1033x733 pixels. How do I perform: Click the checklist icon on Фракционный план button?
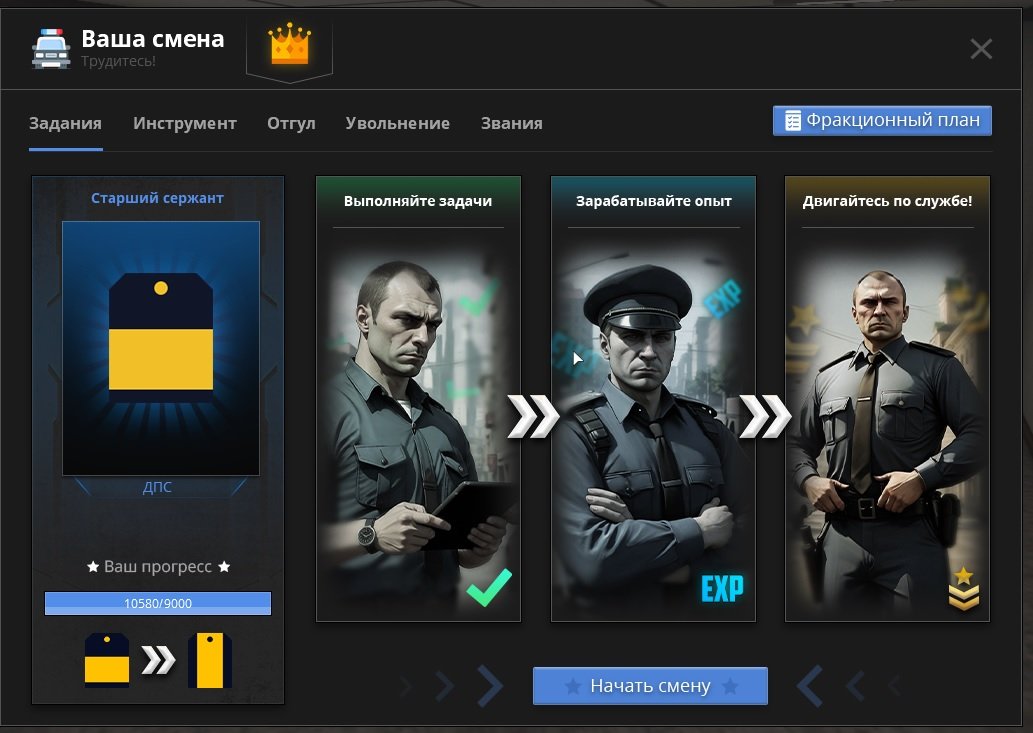click(793, 121)
